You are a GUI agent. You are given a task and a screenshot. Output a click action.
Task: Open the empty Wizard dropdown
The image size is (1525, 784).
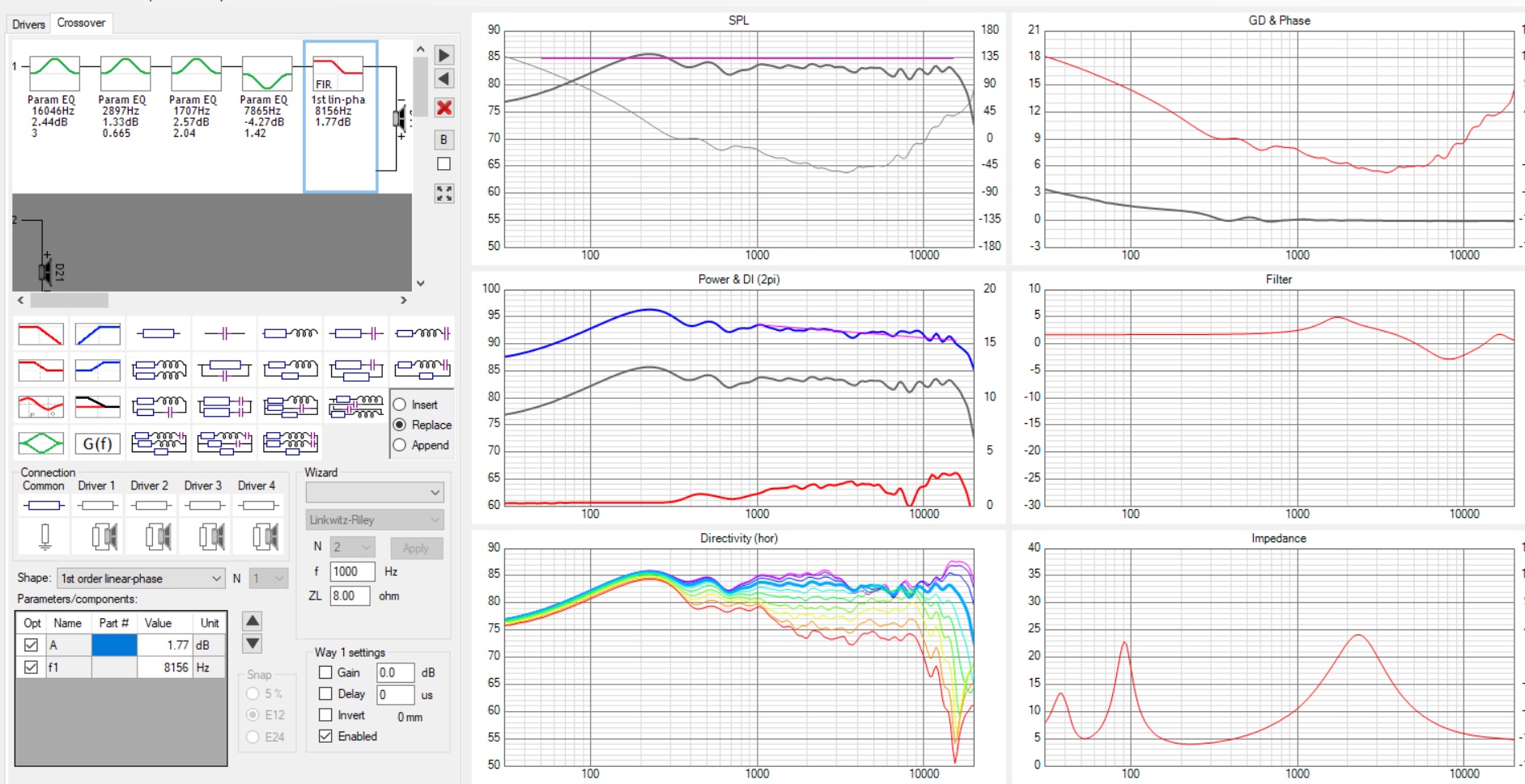375,492
